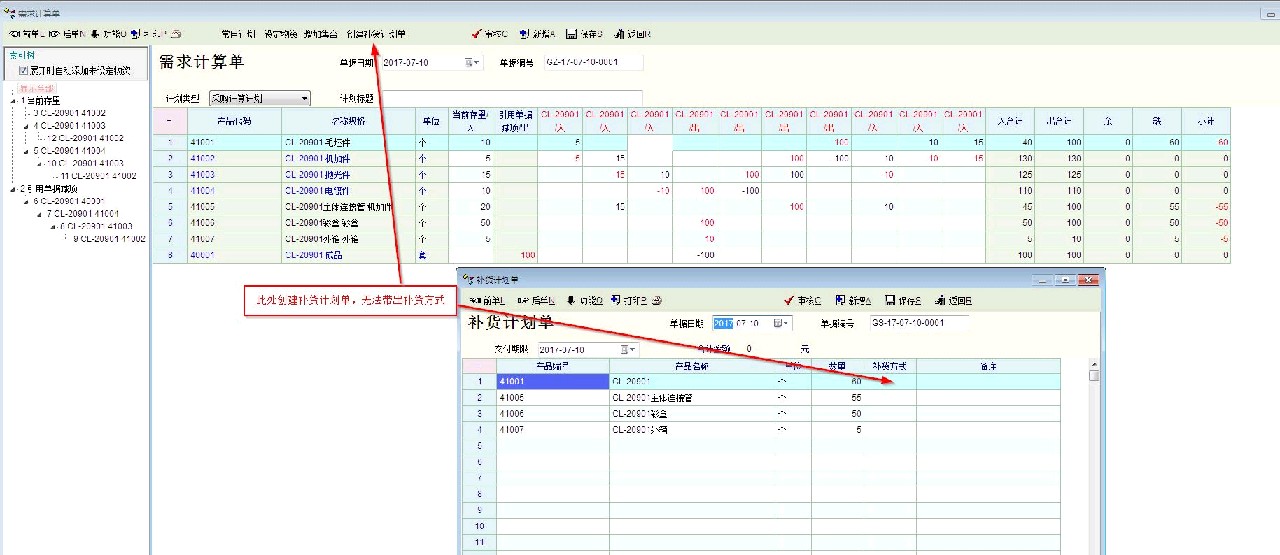This screenshot has width=1280, height=555.
Task: Click the printer icon in 需求计算单 toolbar
Action: point(176,34)
